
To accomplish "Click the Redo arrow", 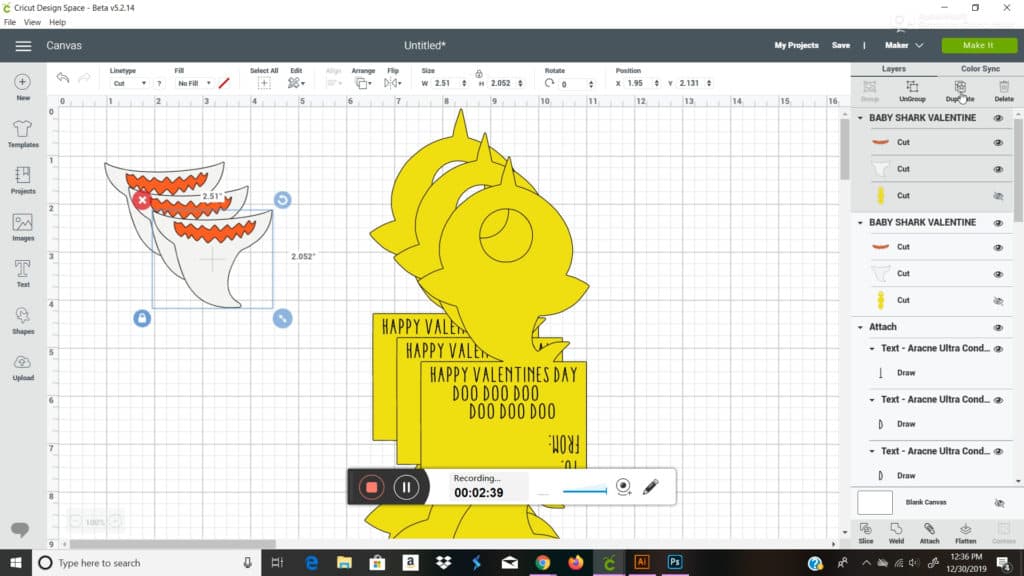I will click(84, 78).
